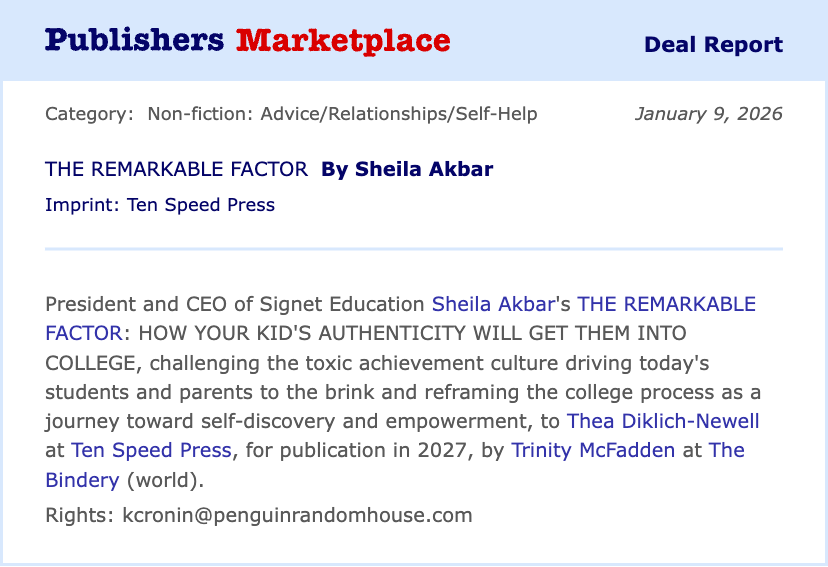Click the Publishers Marketplace logo
Viewport: 828px width, 567px height.
[248, 41]
